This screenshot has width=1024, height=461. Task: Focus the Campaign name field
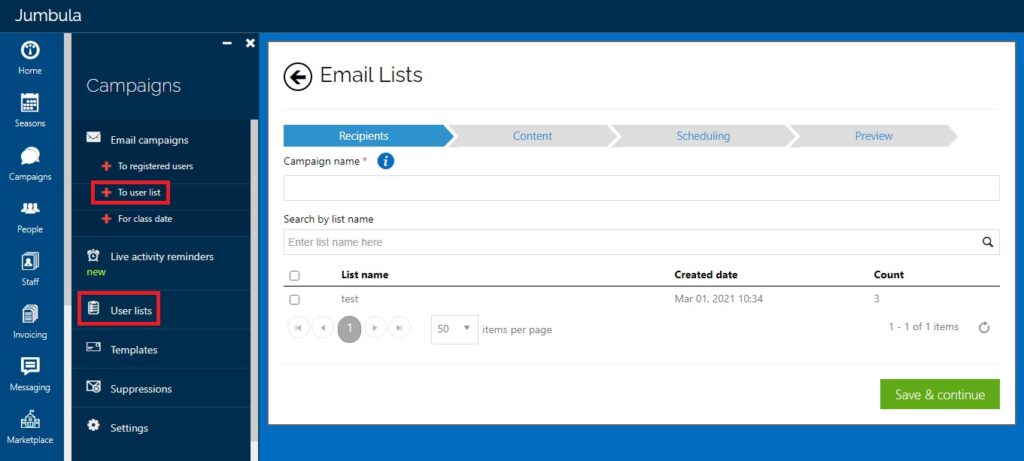tap(641, 188)
